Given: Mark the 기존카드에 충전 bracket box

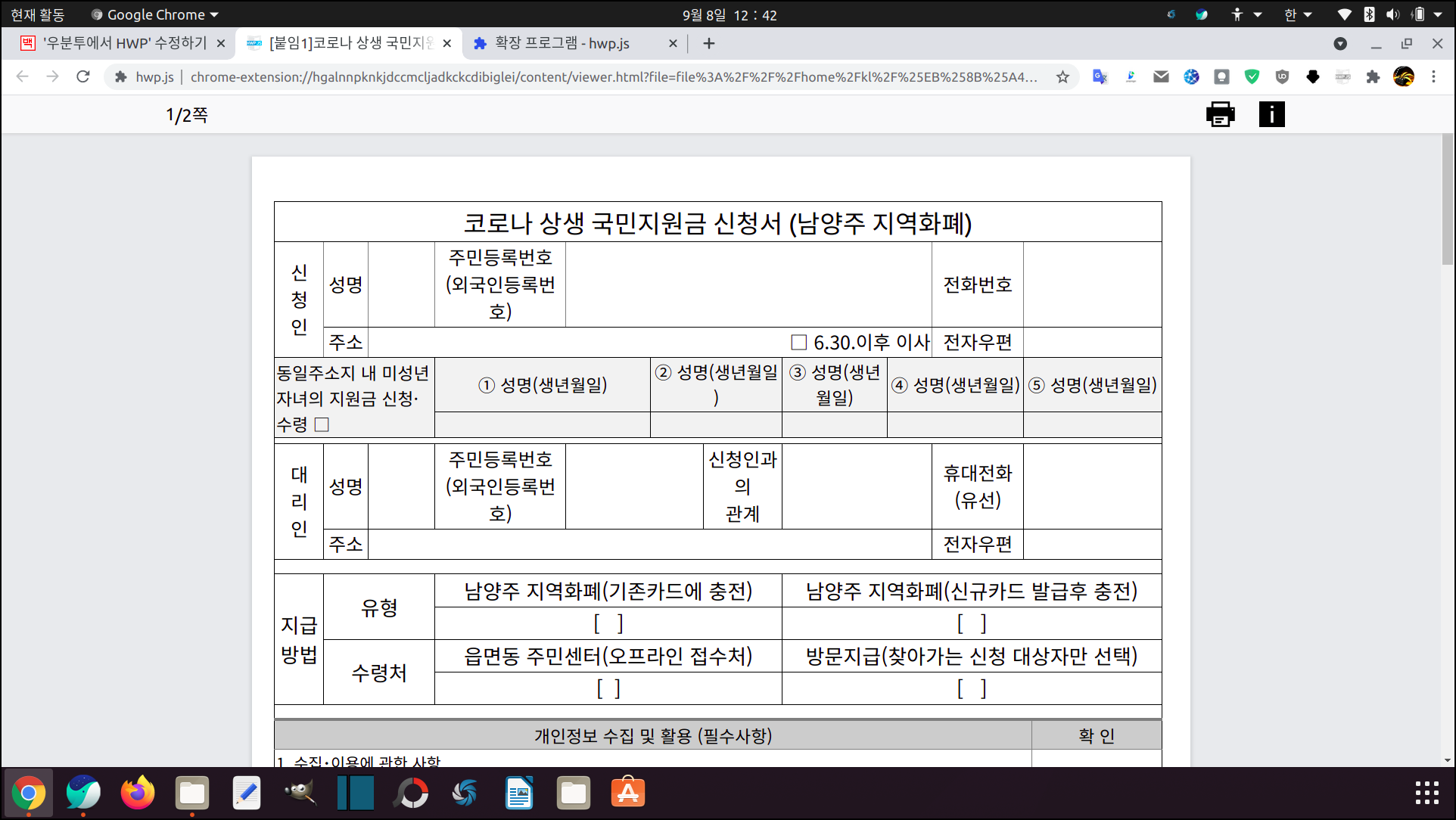Looking at the screenshot, I should coord(608,624).
